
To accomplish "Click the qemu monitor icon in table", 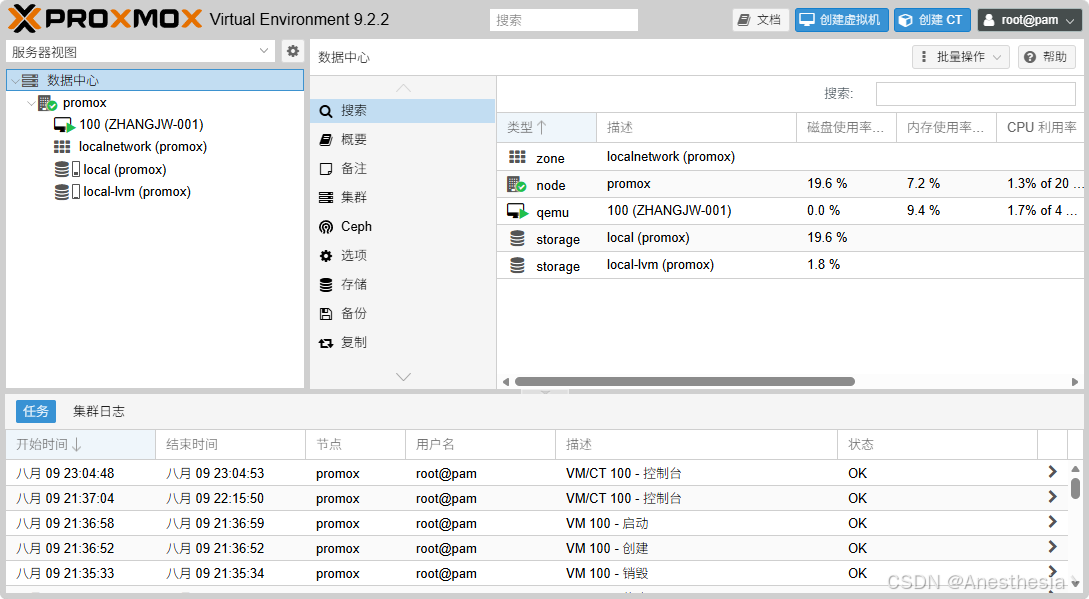I will [517, 211].
